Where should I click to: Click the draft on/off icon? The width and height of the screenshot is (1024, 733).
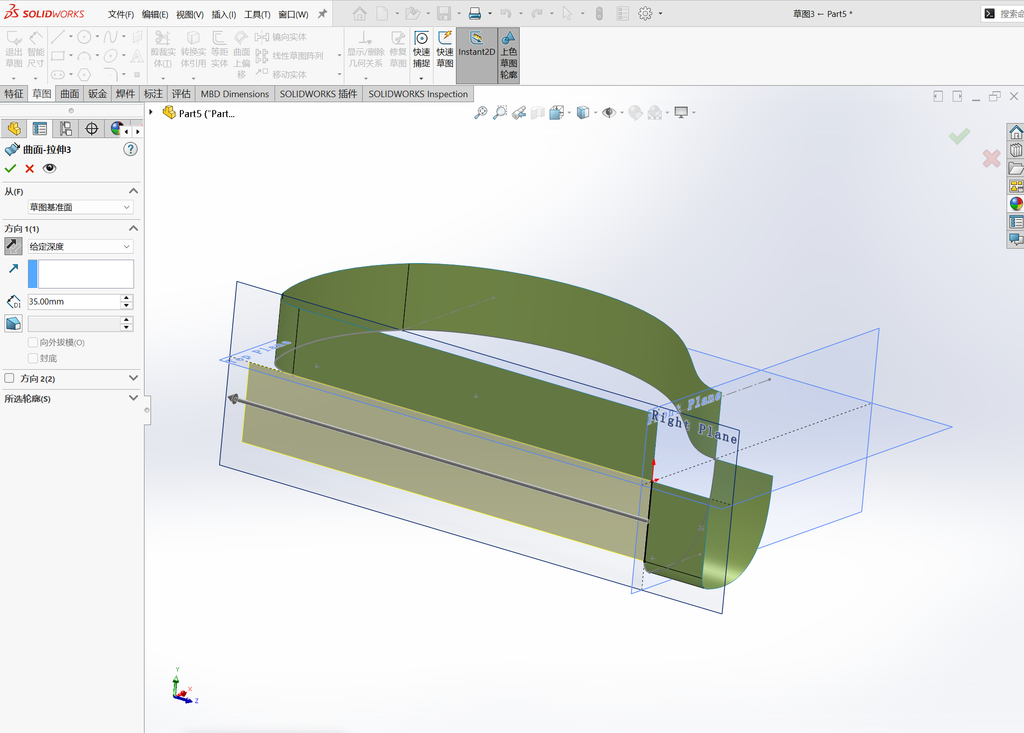coord(13,323)
